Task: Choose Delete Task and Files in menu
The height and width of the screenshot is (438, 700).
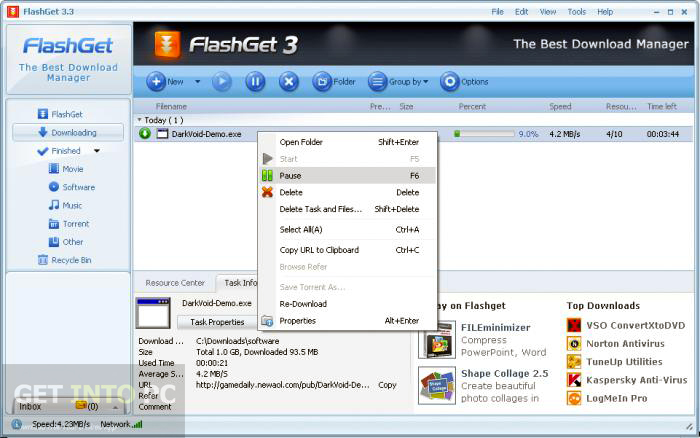Action: 348,209
